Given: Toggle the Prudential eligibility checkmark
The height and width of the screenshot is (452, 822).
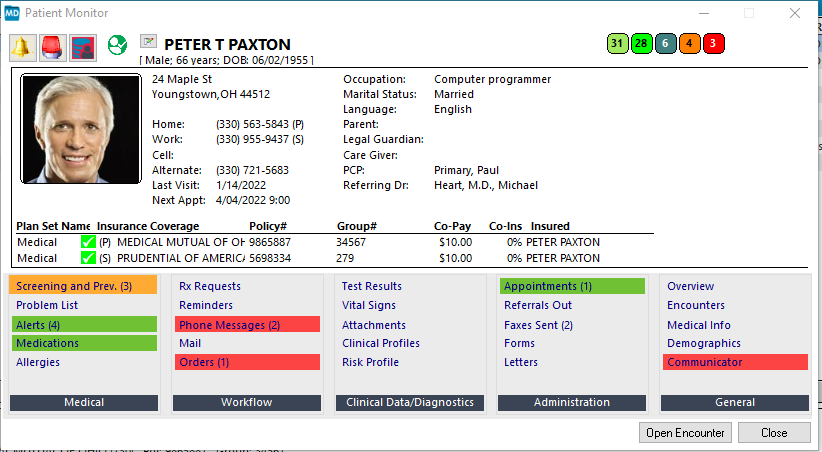Looking at the screenshot, I should (x=88, y=258).
